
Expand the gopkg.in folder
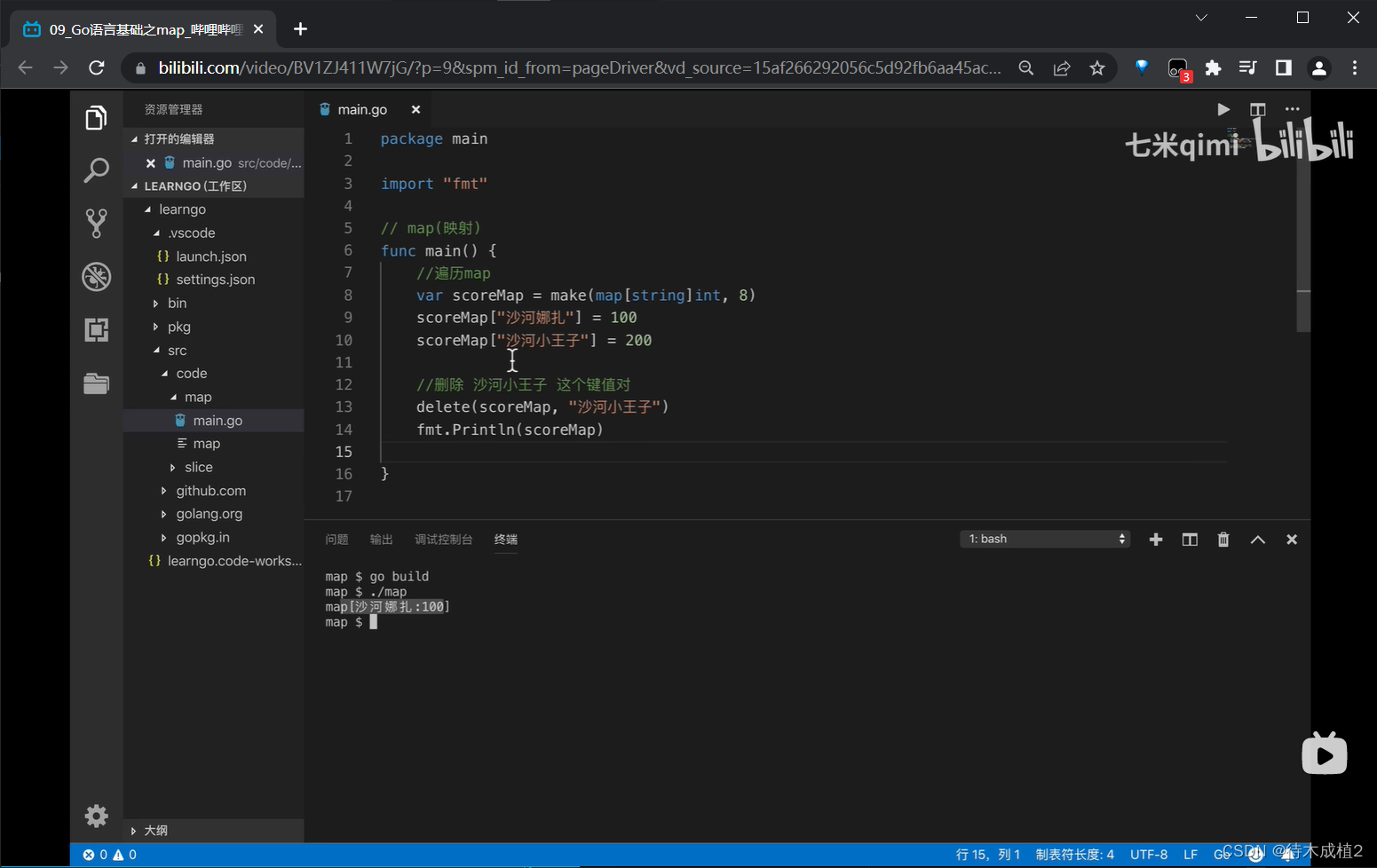[x=214, y=538]
